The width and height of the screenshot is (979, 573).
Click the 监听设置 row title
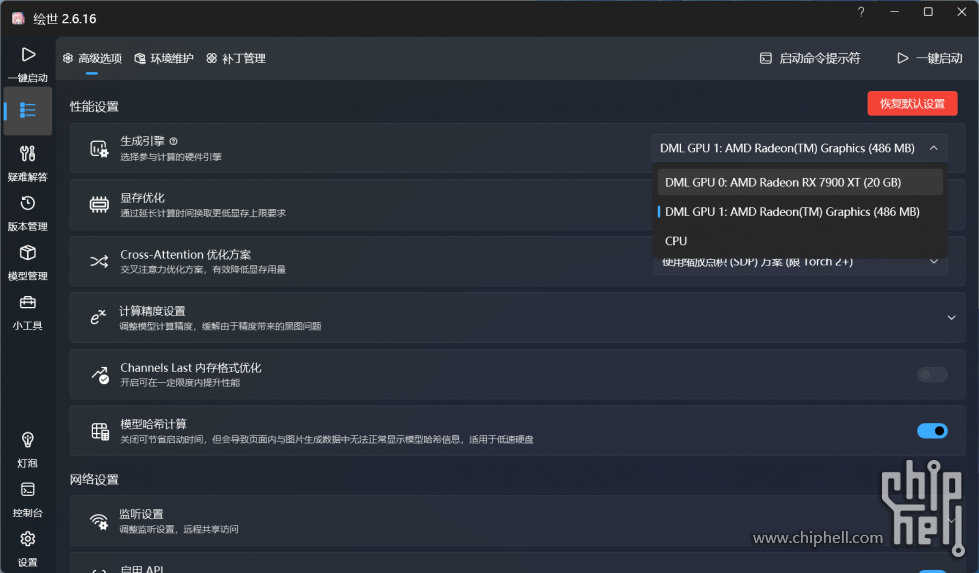pos(142,514)
